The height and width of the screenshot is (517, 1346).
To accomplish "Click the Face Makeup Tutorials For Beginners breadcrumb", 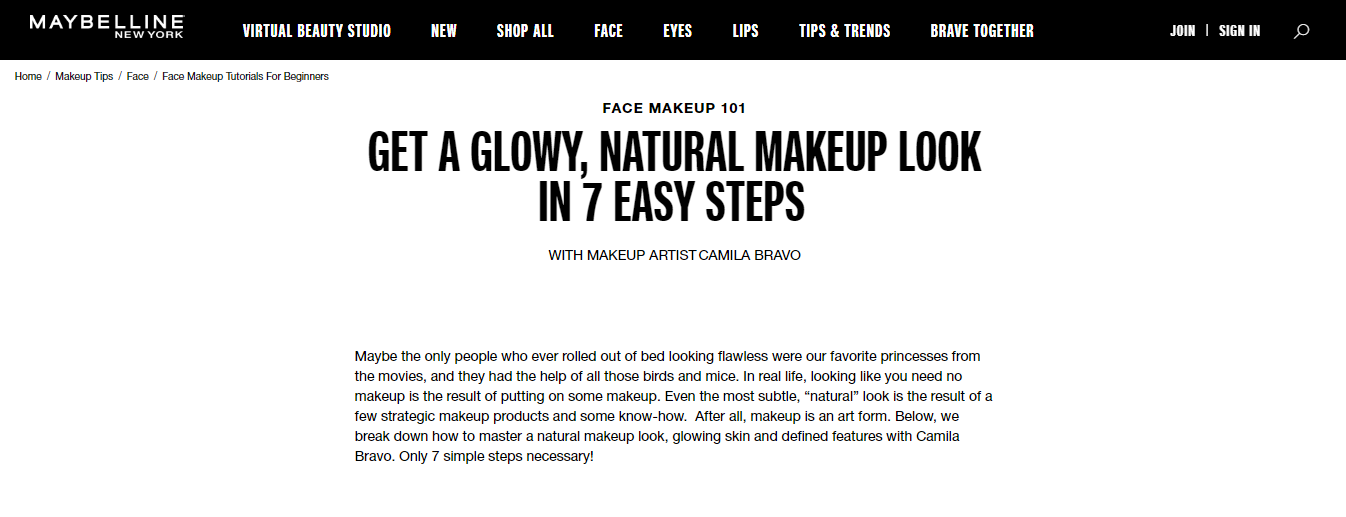I will pyautogui.click(x=245, y=76).
